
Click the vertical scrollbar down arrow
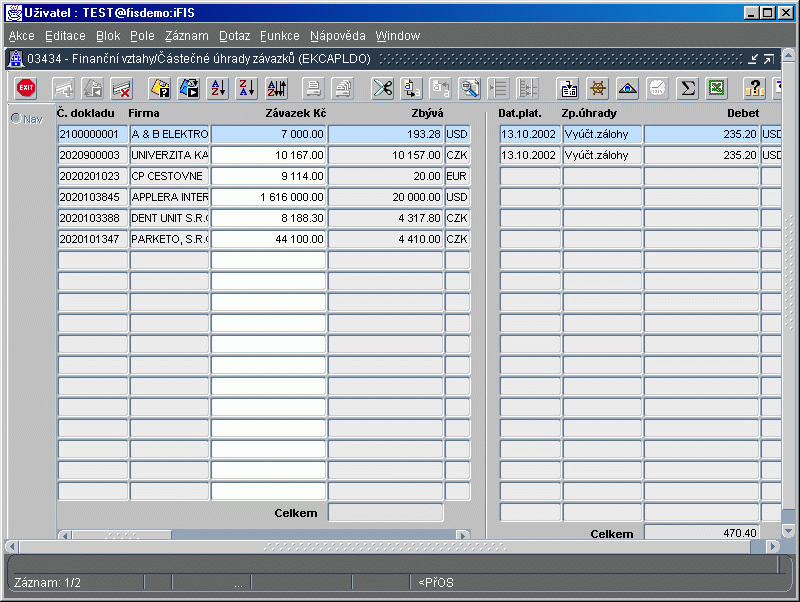pyautogui.click(x=788, y=531)
